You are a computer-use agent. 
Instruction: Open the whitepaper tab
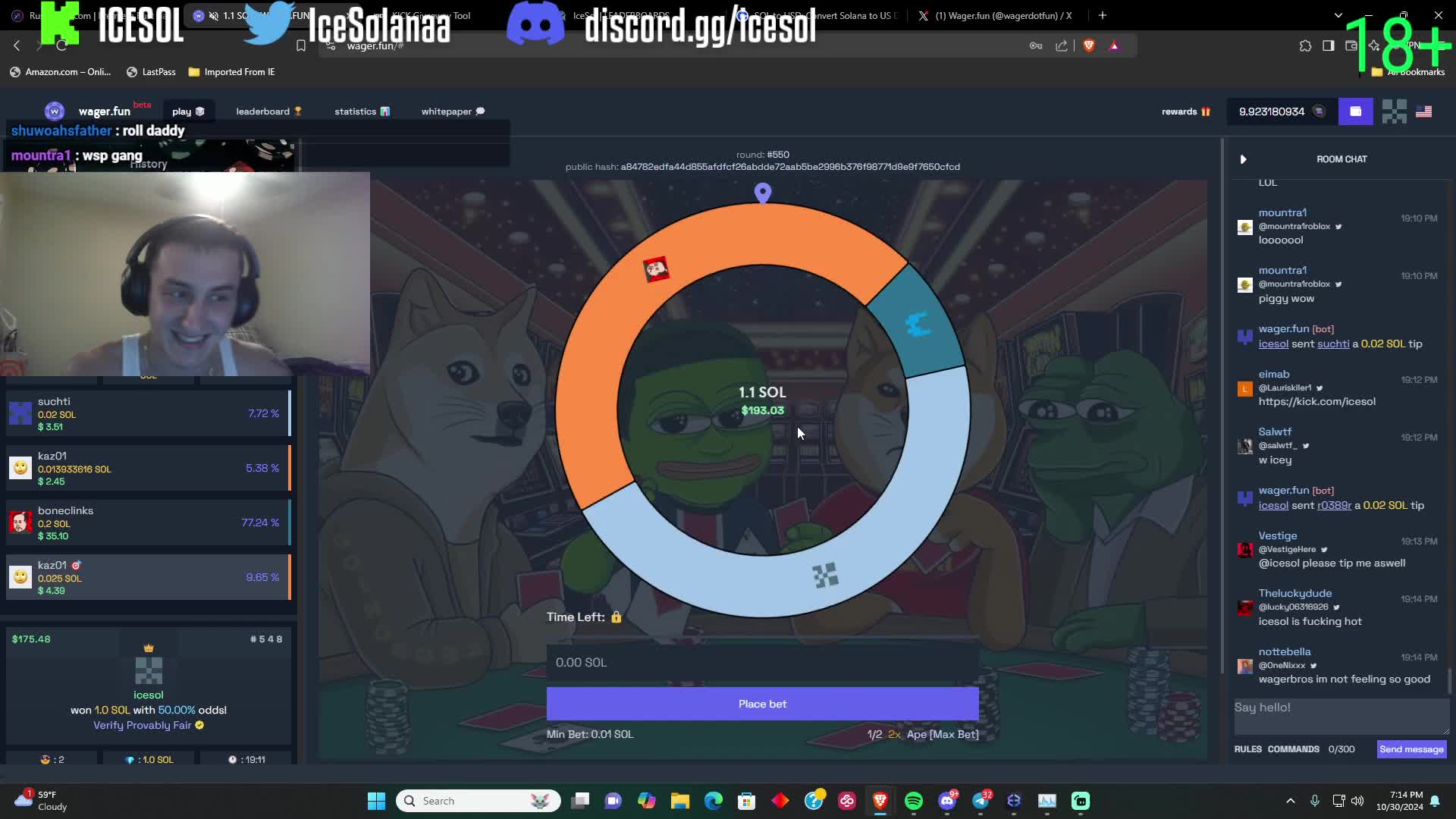coord(453,111)
